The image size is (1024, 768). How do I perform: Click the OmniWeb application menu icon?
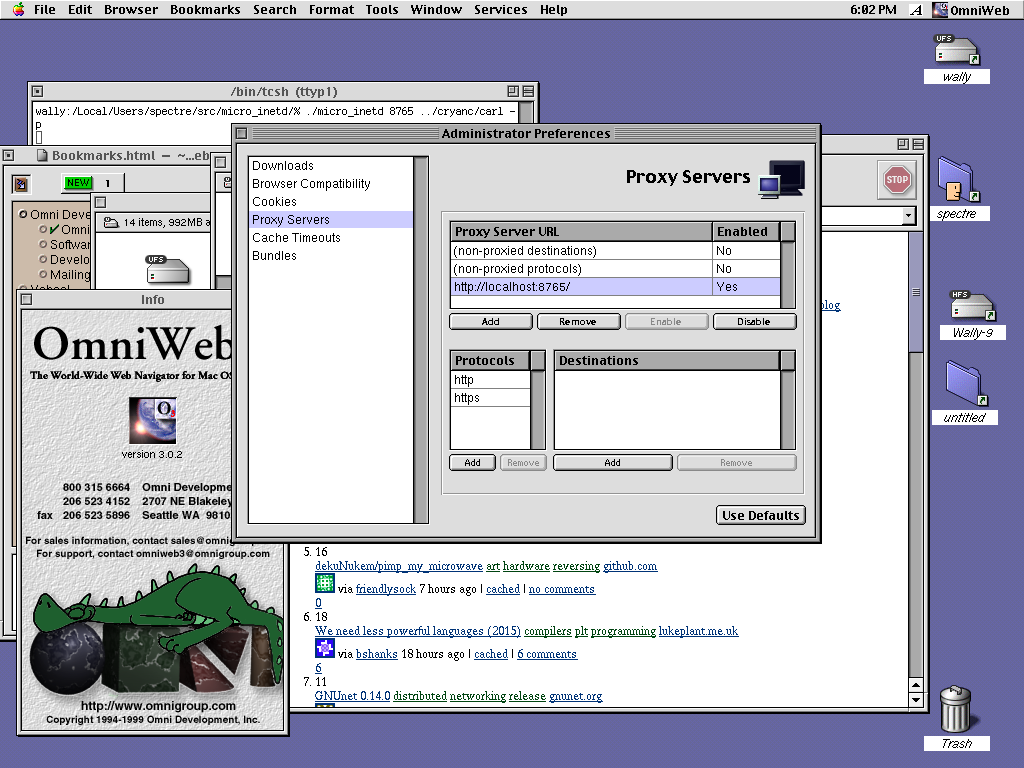pyautogui.click(x=940, y=9)
